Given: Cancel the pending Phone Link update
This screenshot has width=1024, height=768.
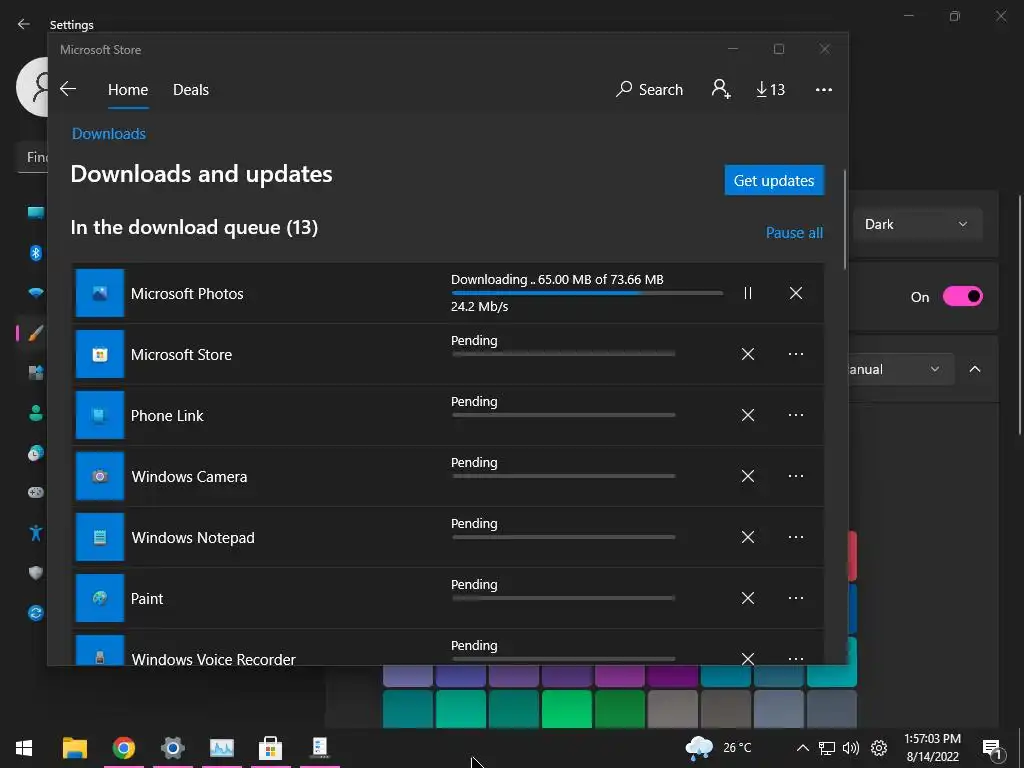Looking at the screenshot, I should coord(748,415).
